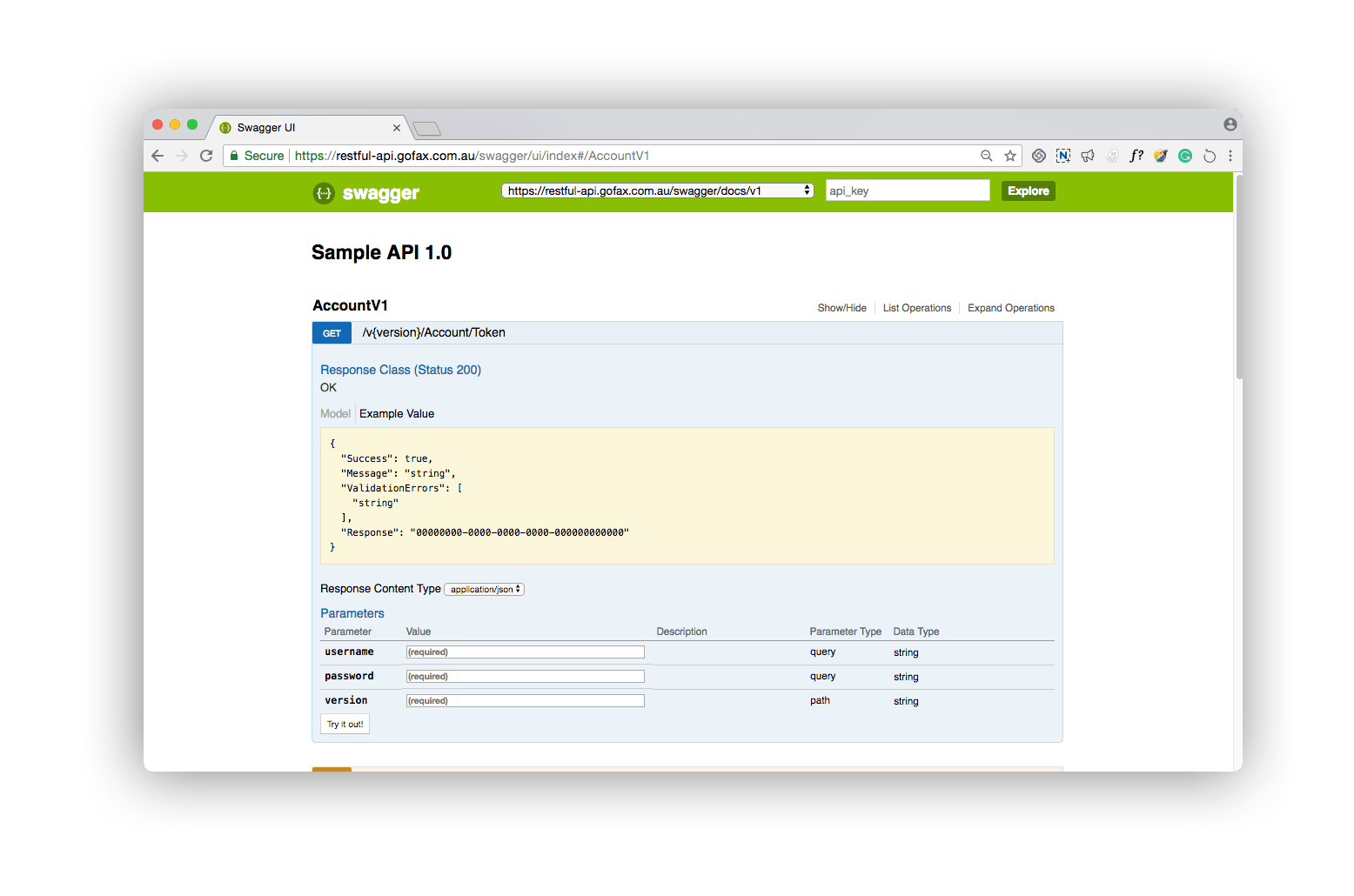
Task: Click the dashed-box N extension icon
Action: tap(1063, 156)
